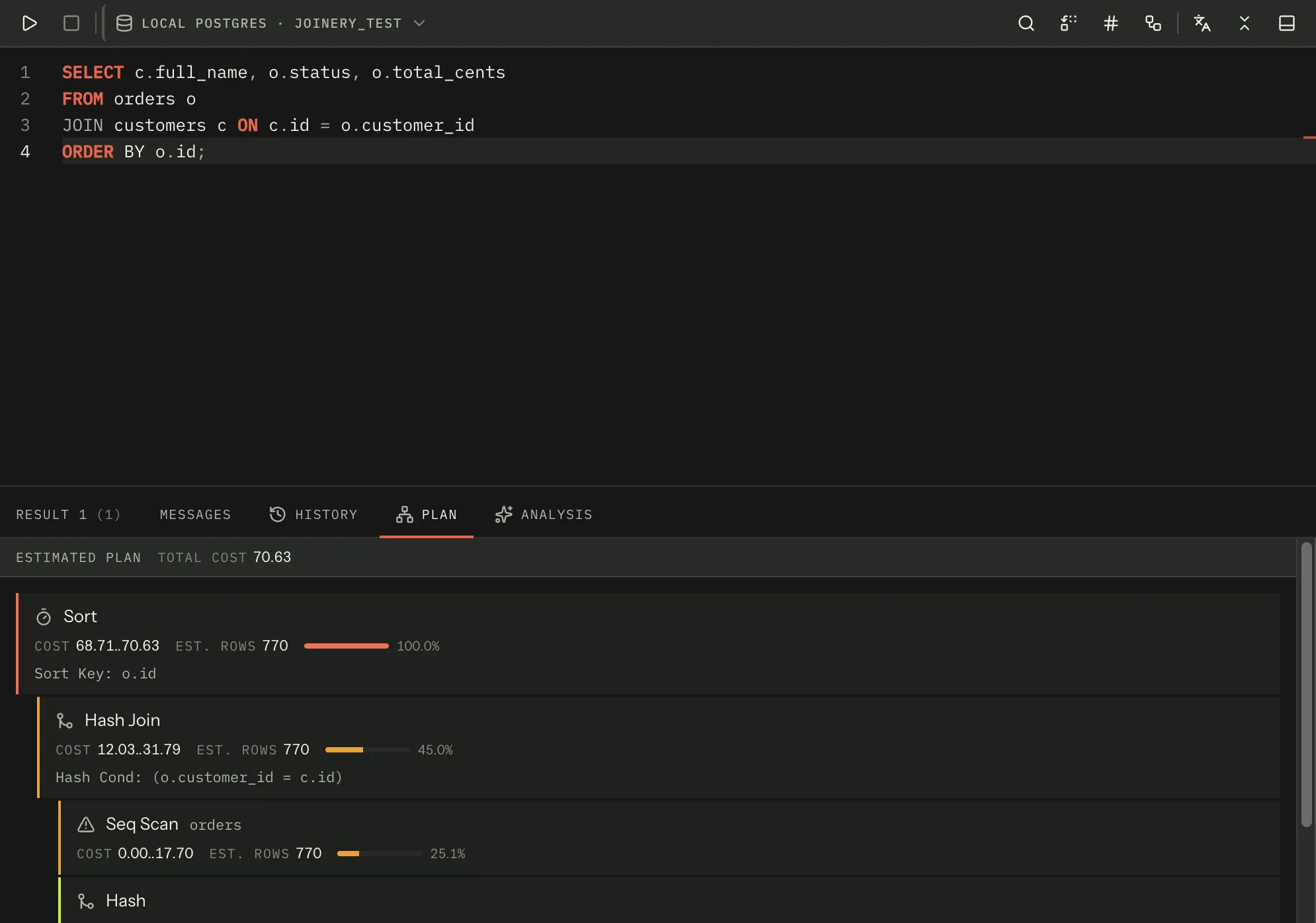Click the history clock icon

(x=278, y=514)
